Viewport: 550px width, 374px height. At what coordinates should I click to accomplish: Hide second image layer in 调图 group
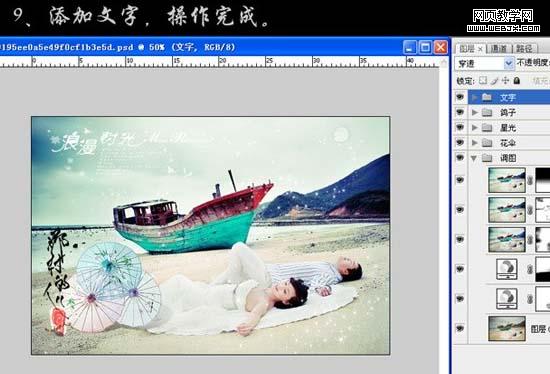[460, 210]
